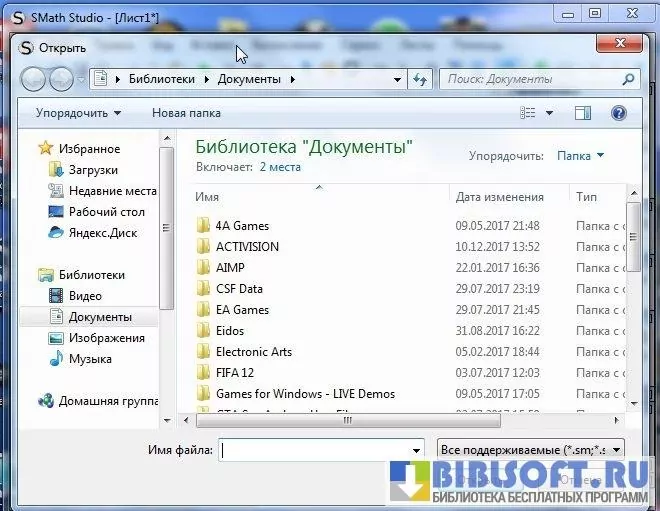660x511 pixels.
Task: Select the Музыка library
Action: tap(90, 359)
